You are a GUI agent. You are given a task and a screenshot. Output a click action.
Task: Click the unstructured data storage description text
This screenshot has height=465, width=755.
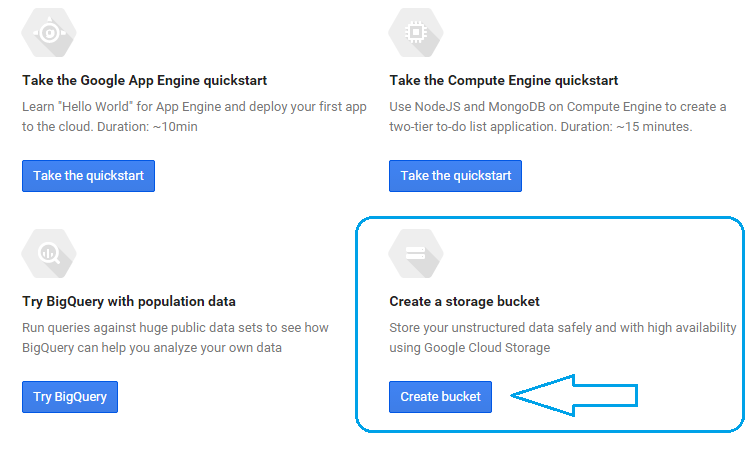pos(562,328)
